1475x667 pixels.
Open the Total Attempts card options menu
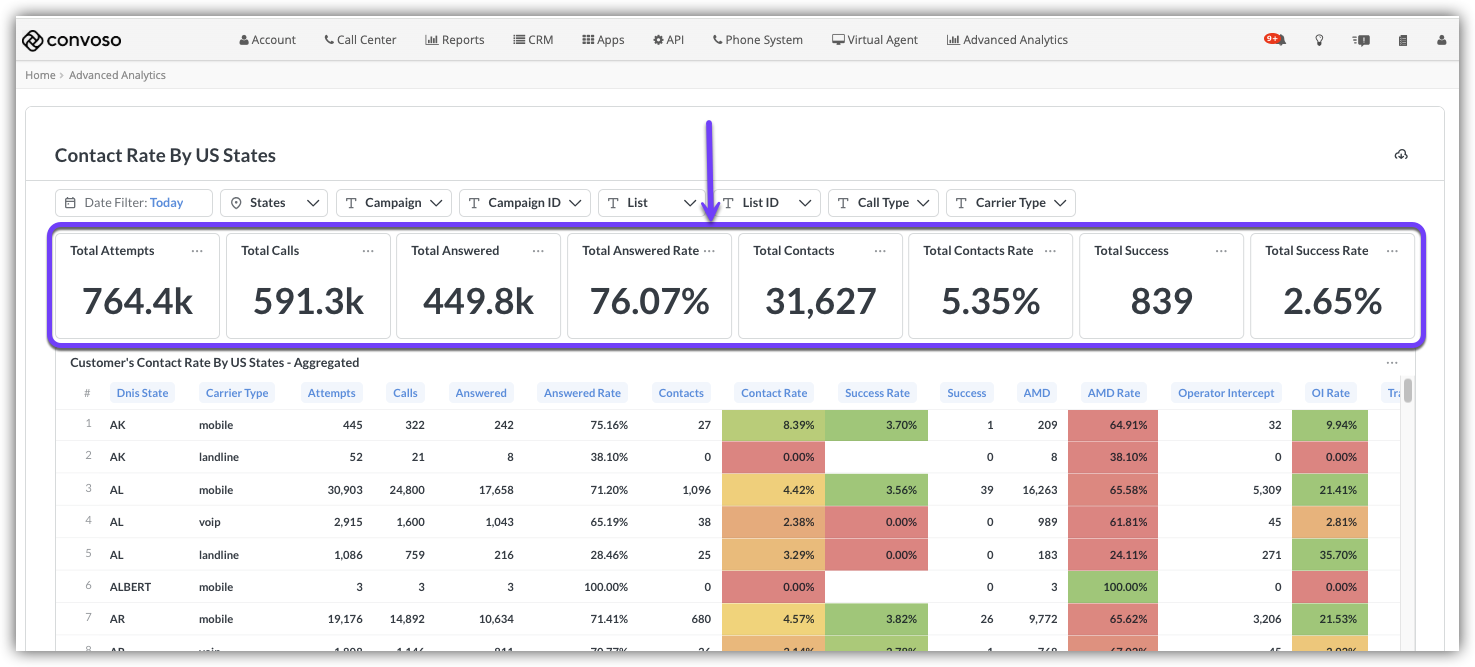197,251
